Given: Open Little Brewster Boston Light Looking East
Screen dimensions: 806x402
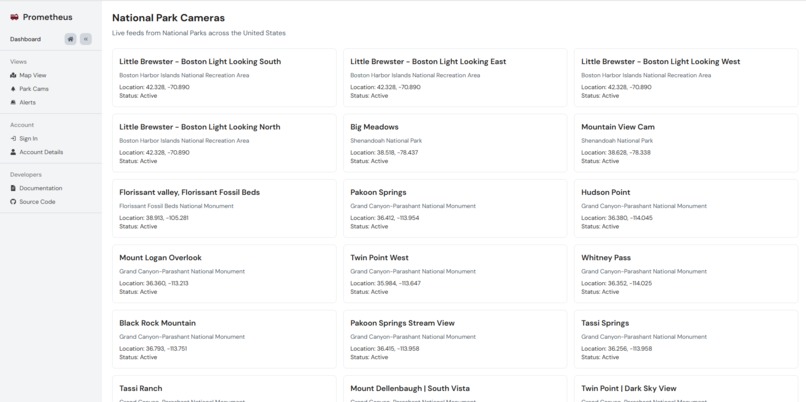Looking at the screenshot, I should coord(455,78).
